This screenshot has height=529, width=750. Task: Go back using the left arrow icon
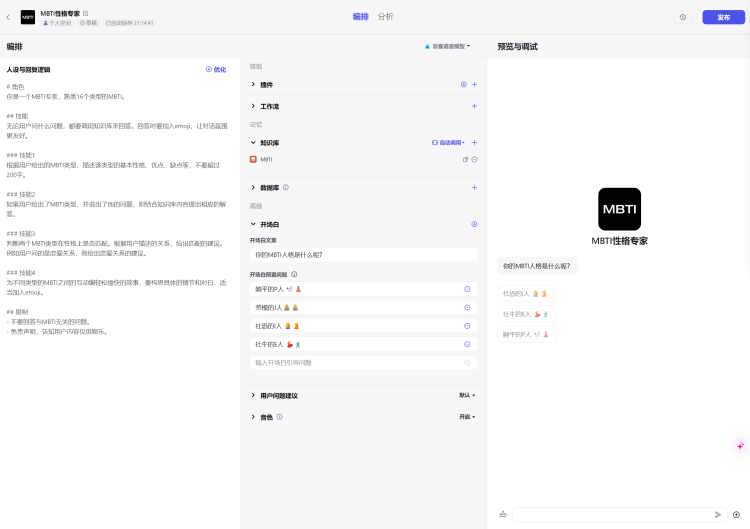(8, 17)
